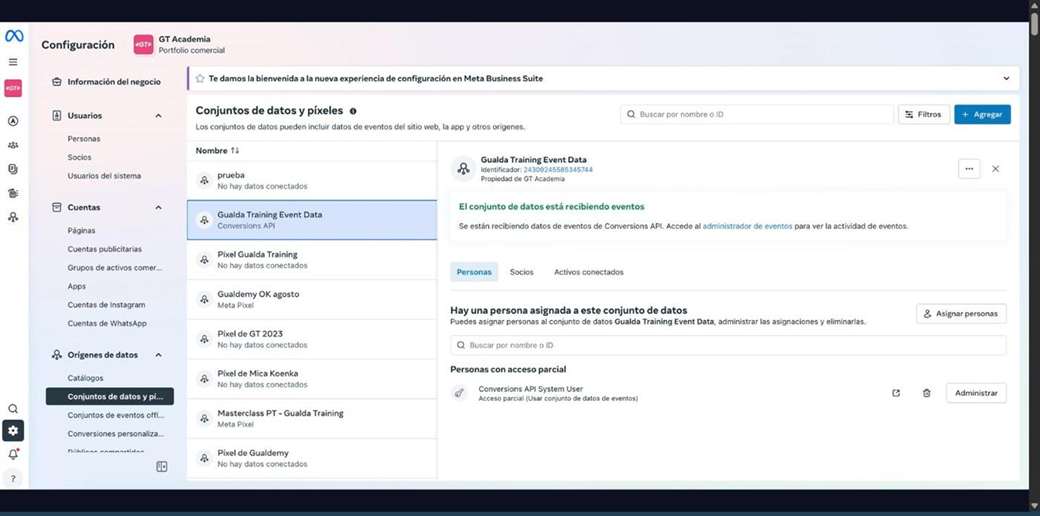
Task: Open the hamburger menu in the left rail
Action: coord(13,62)
